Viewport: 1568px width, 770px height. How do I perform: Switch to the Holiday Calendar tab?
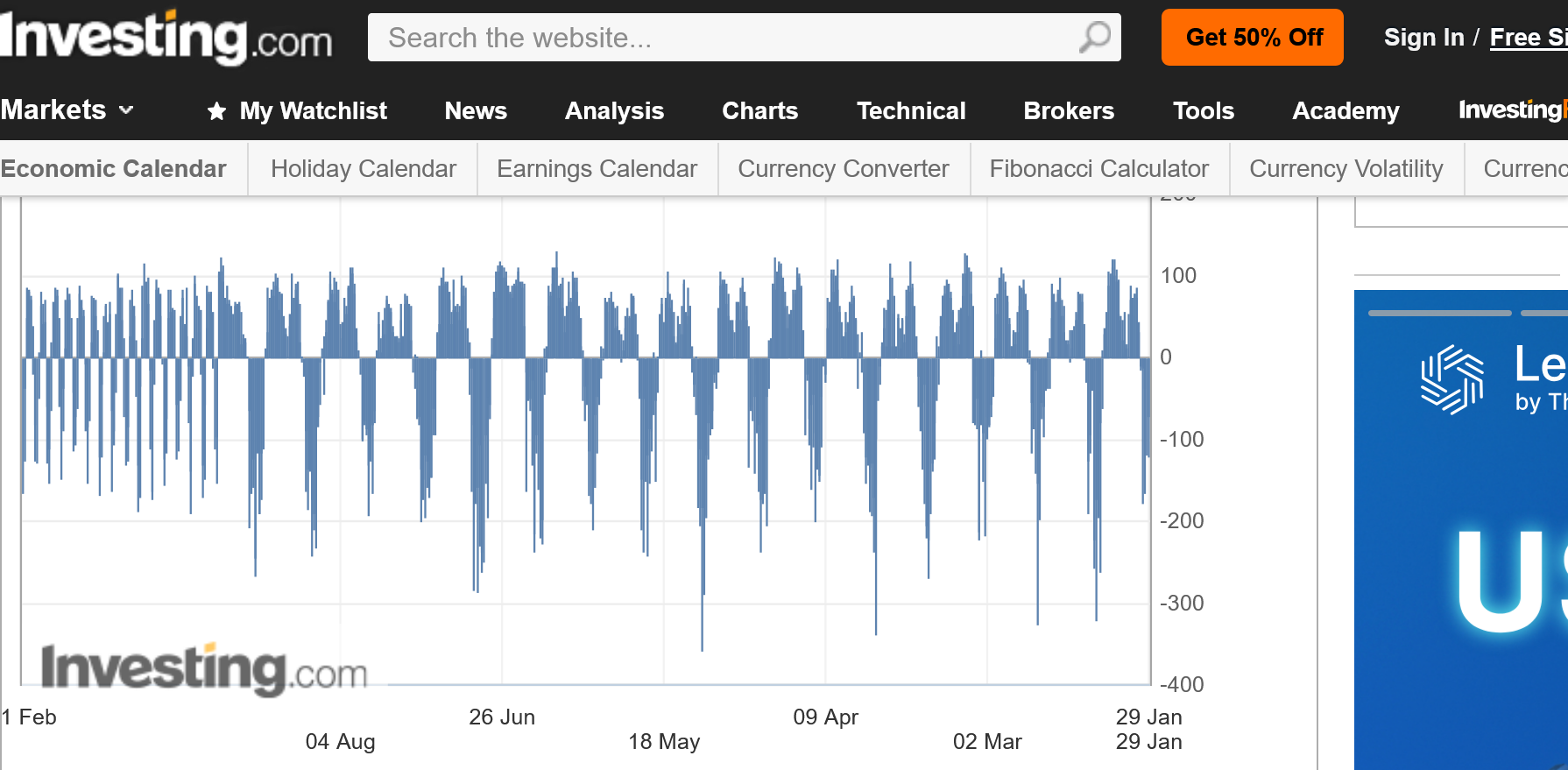(x=364, y=168)
